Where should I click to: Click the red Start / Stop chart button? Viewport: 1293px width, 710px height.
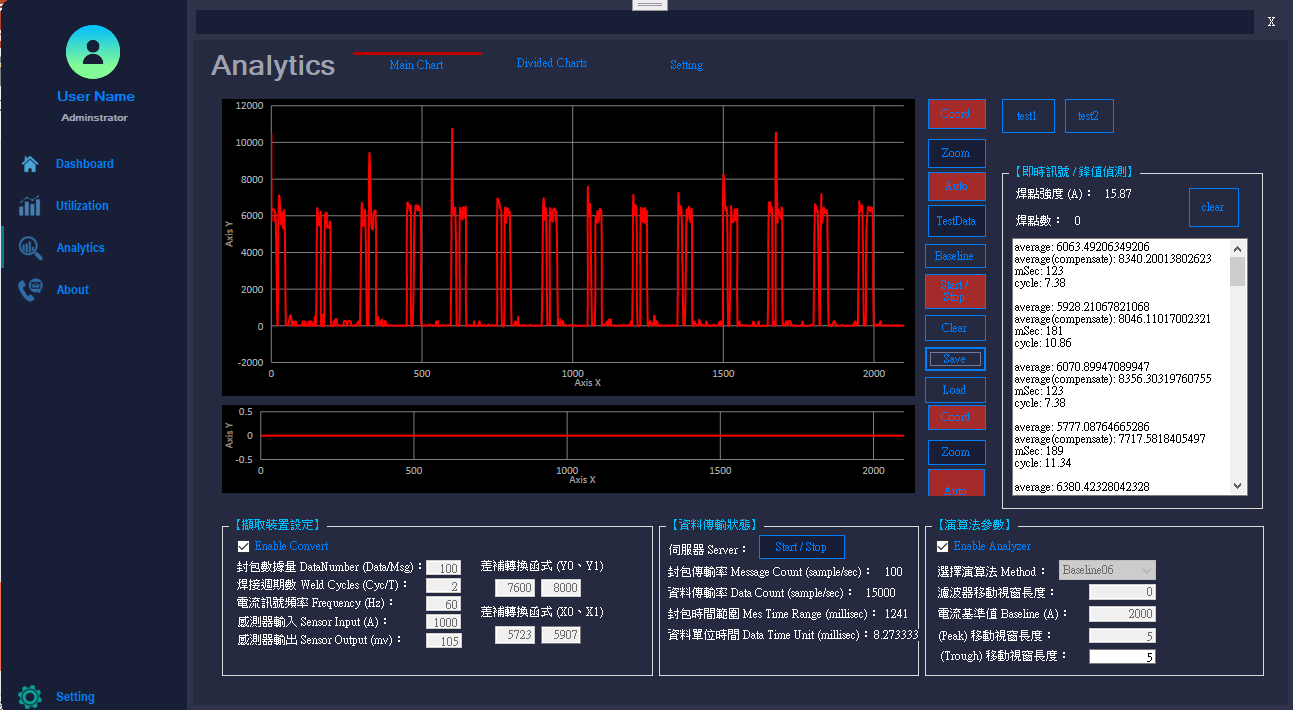pyautogui.click(x=954, y=291)
